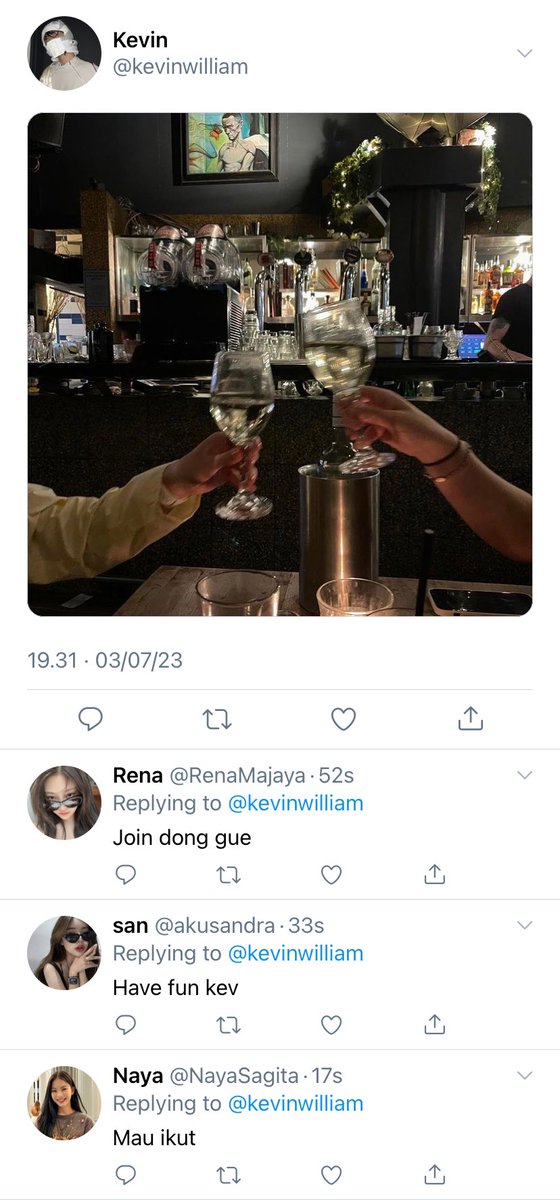Retweet Rena's reply
The height and width of the screenshot is (1200, 560).
tap(229, 874)
